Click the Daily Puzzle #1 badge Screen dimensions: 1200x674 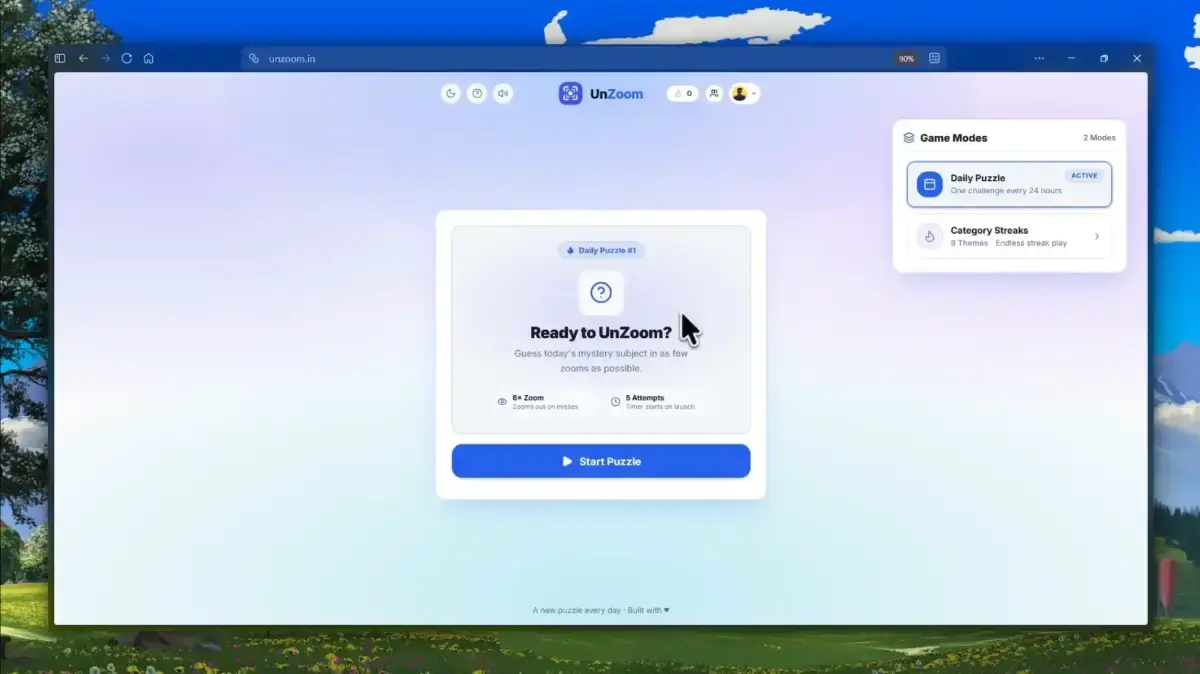click(601, 250)
